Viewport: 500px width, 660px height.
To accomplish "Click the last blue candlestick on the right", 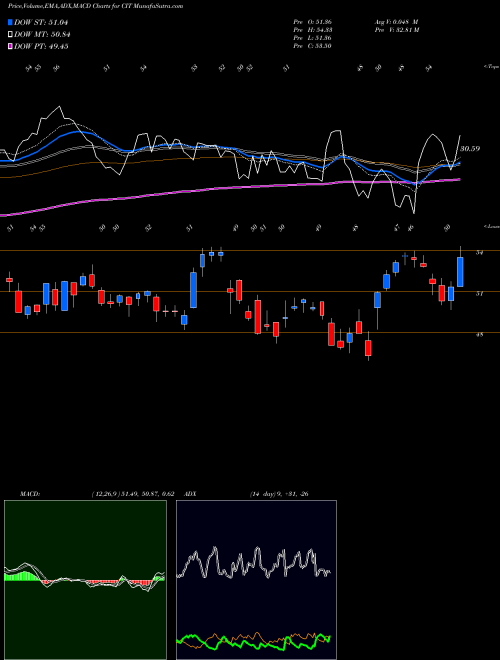I will tap(460, 272).
